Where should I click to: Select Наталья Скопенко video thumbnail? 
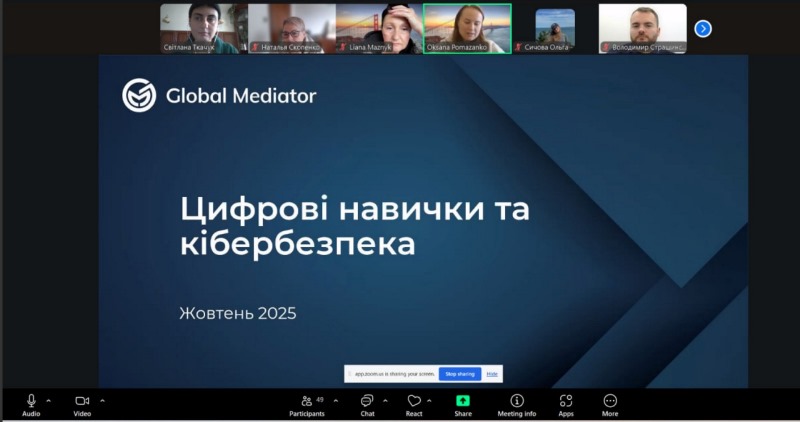coord(292,29)
